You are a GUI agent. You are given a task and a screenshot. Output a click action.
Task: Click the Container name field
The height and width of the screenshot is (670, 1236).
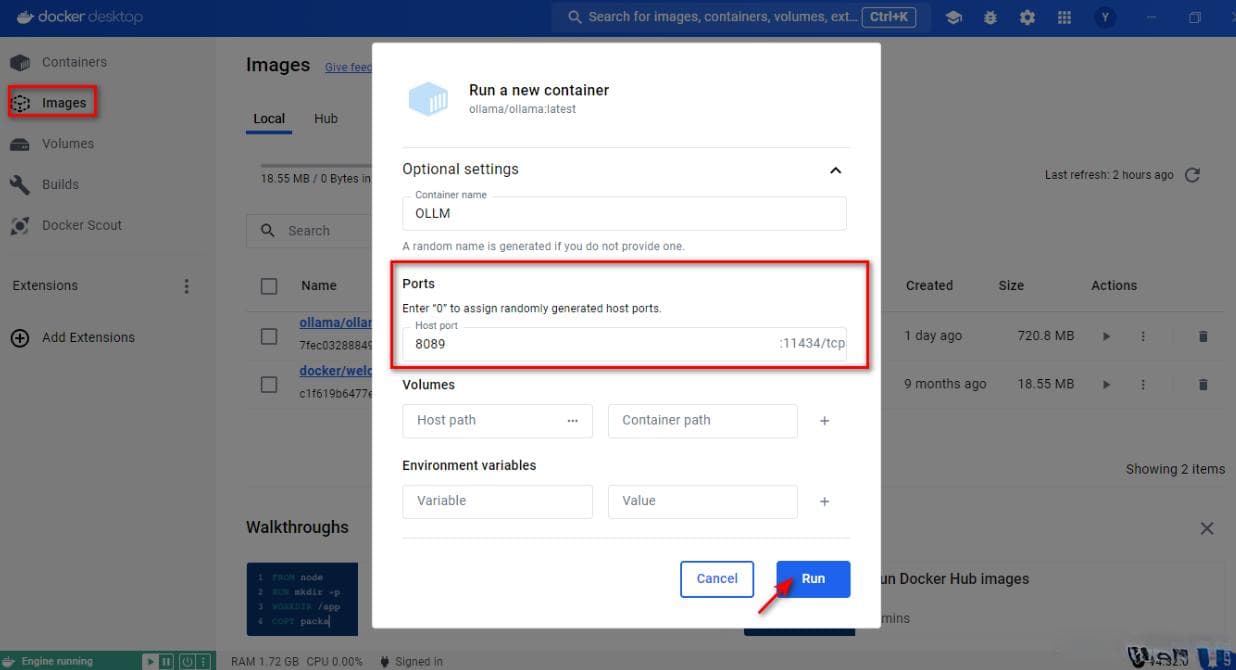pyautogui.click(x=624, y=213)
